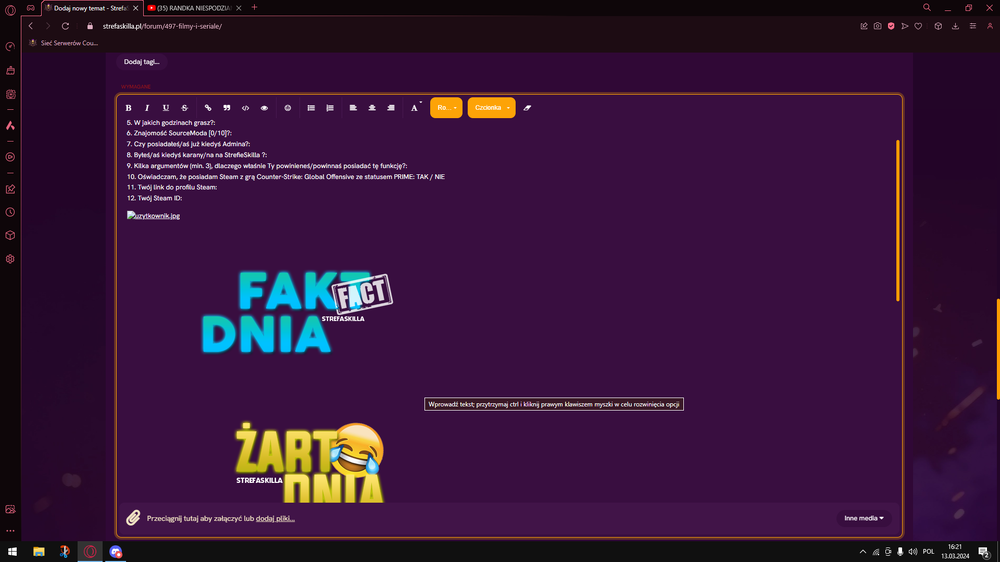Image resolution: width=1000 pixels, height=562 pixels.
Task: Close the Dodaj nowy temat tab
Action: click(135, 8)
